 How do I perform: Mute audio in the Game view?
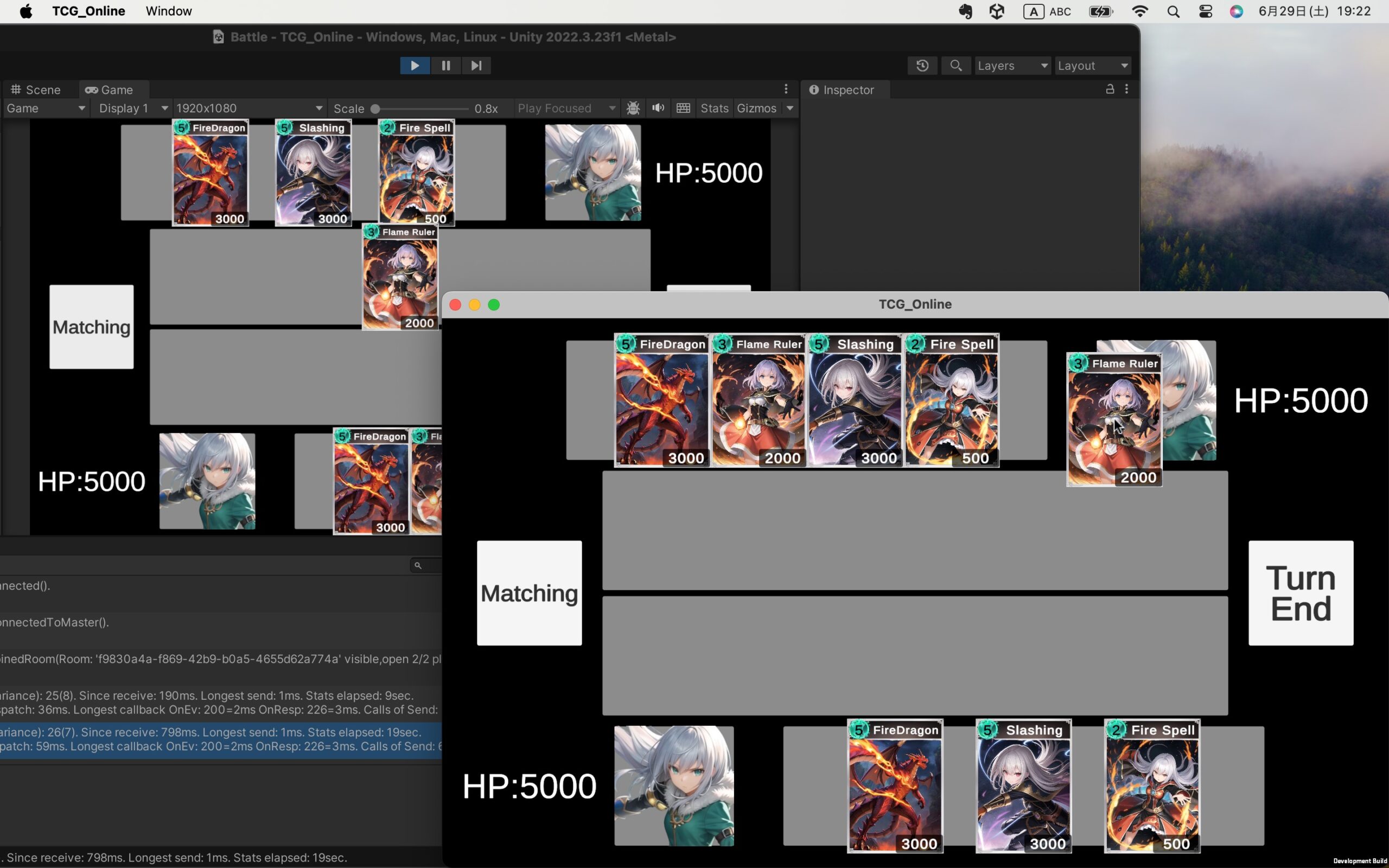click(658, 108)
